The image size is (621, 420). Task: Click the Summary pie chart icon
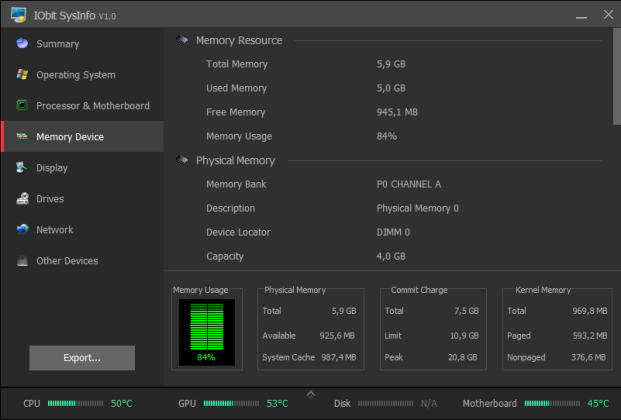point(22,43)
